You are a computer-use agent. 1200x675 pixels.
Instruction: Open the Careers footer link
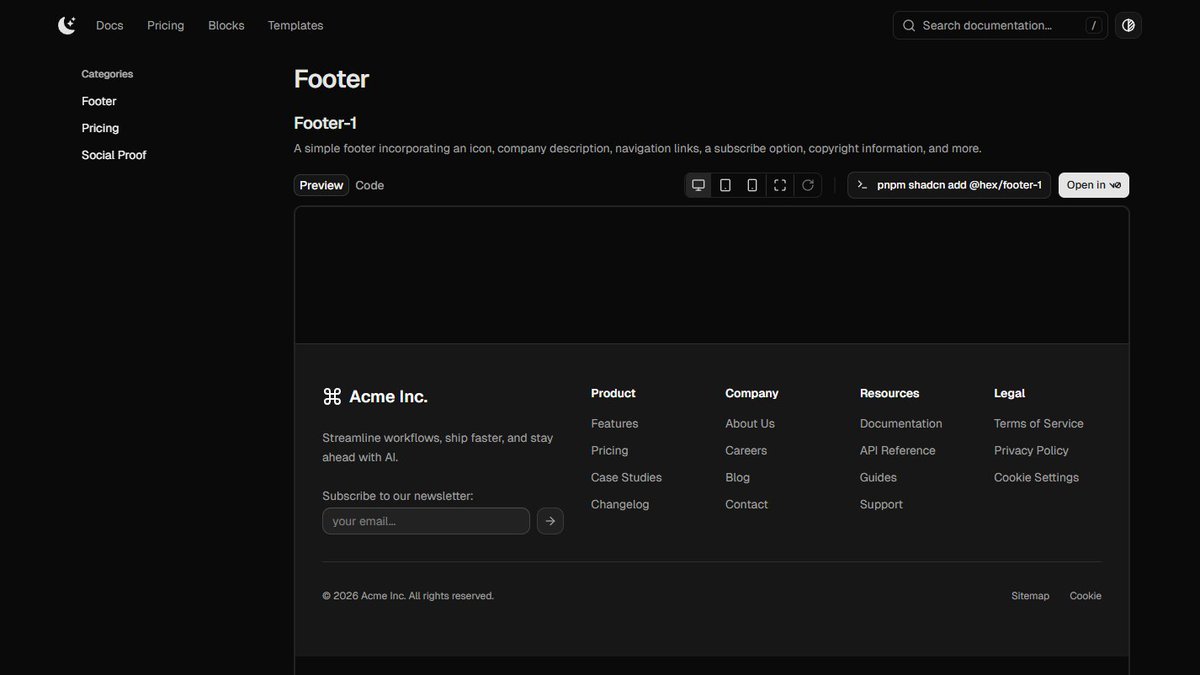[x=746, y=451]
